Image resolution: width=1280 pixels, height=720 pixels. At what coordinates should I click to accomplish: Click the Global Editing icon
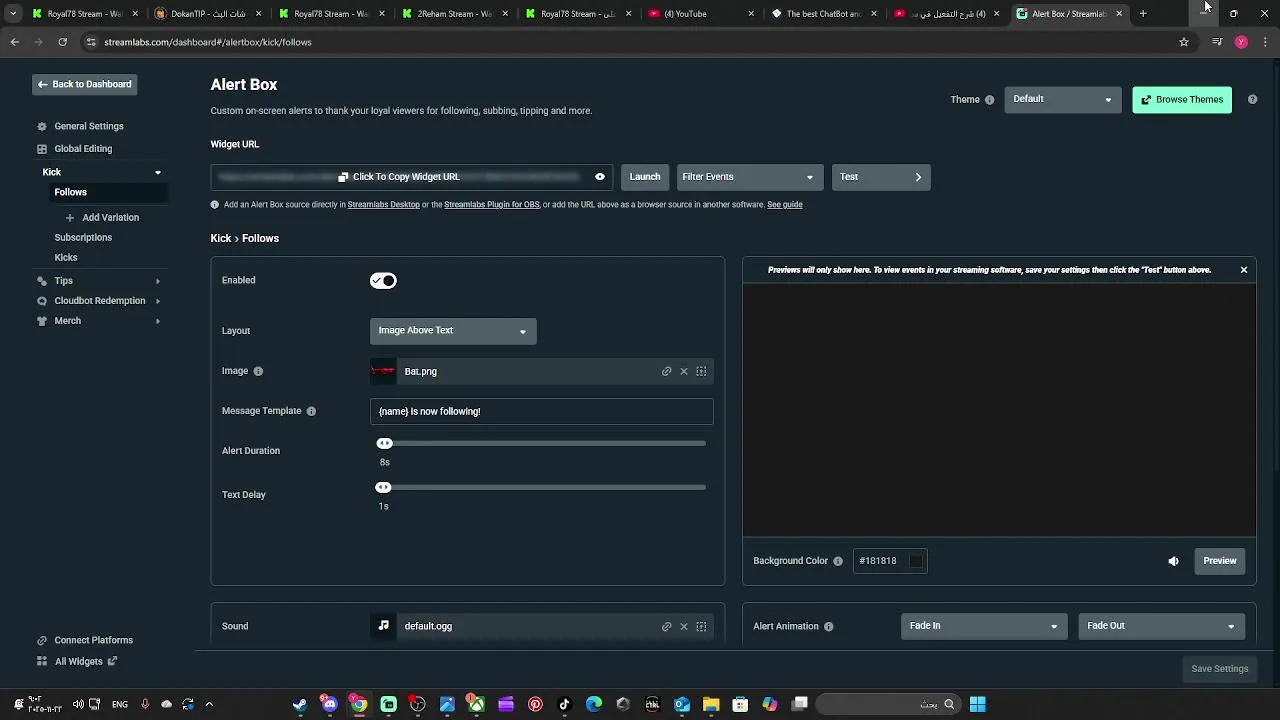[42, 149]
